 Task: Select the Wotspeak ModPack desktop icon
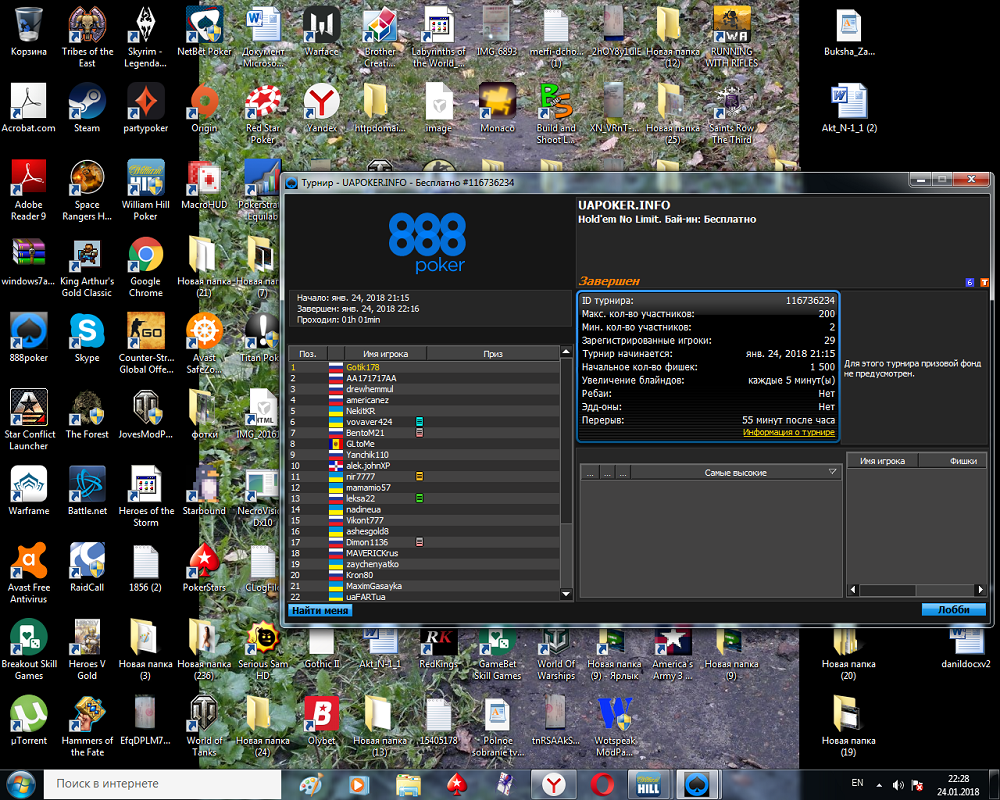pyautogui.click(x=615, y=727)
